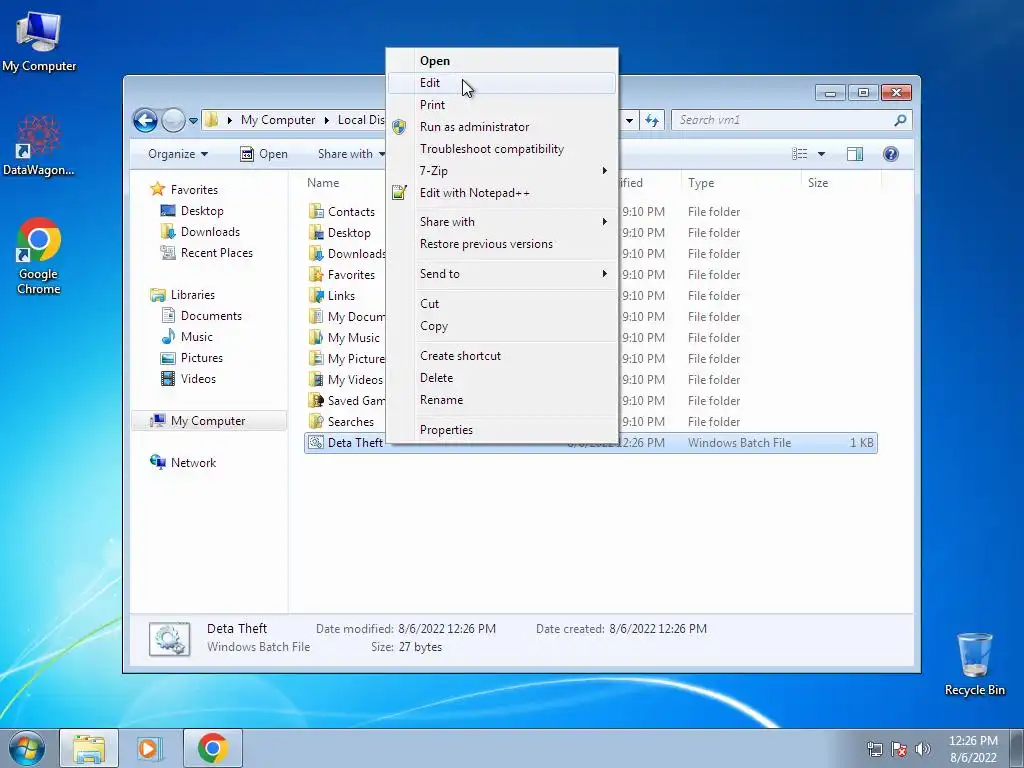Choose Rename from the context menu

tap(502, 400)
